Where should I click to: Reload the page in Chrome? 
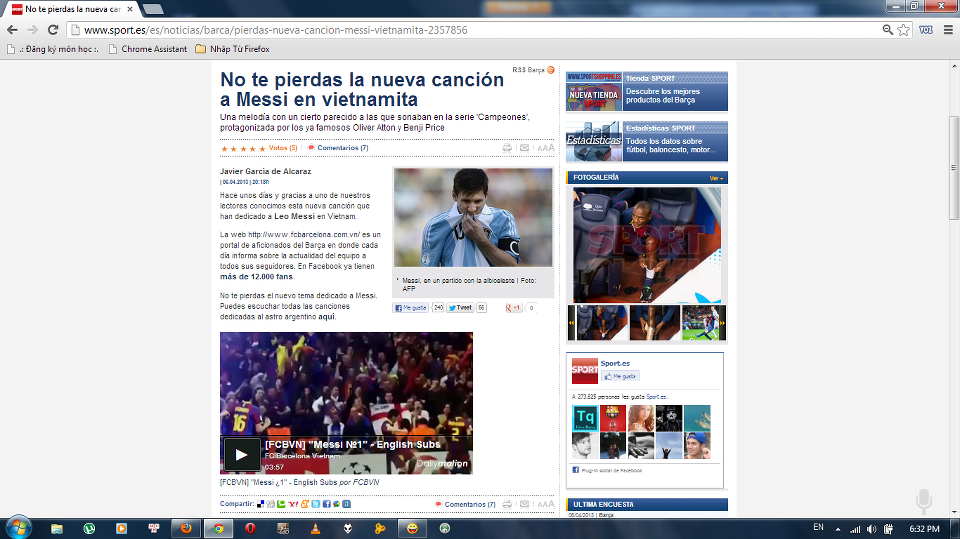tap(53, 30)
